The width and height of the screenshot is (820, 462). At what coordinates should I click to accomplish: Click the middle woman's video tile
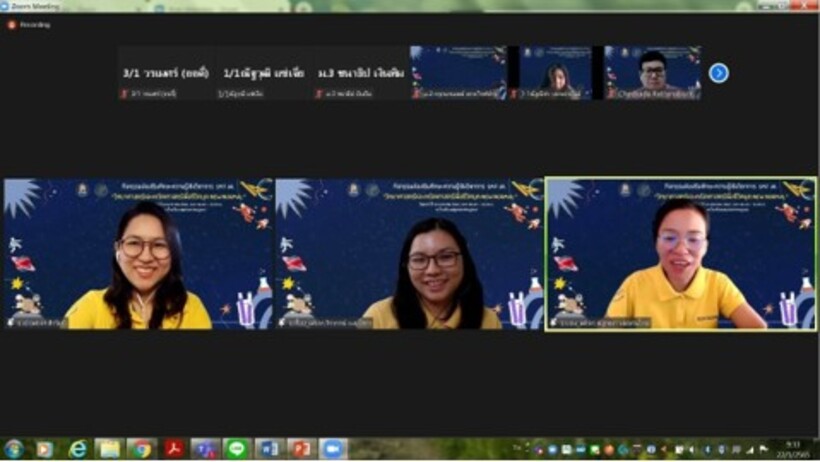click(x=409, y=254)
